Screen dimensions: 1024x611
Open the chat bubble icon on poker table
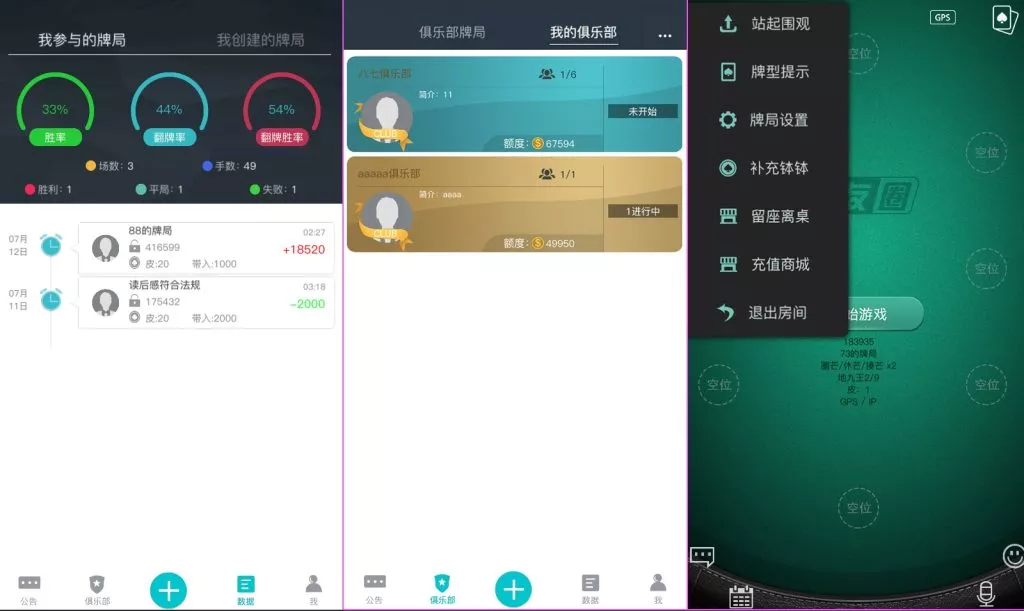coord(702,555)
